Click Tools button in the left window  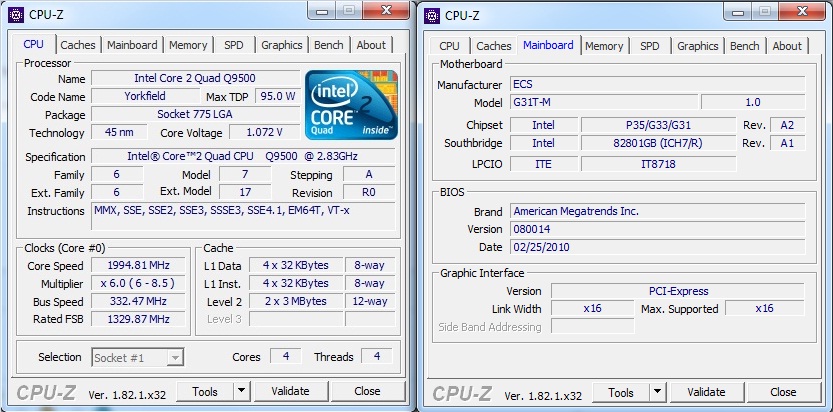point(205,392)
